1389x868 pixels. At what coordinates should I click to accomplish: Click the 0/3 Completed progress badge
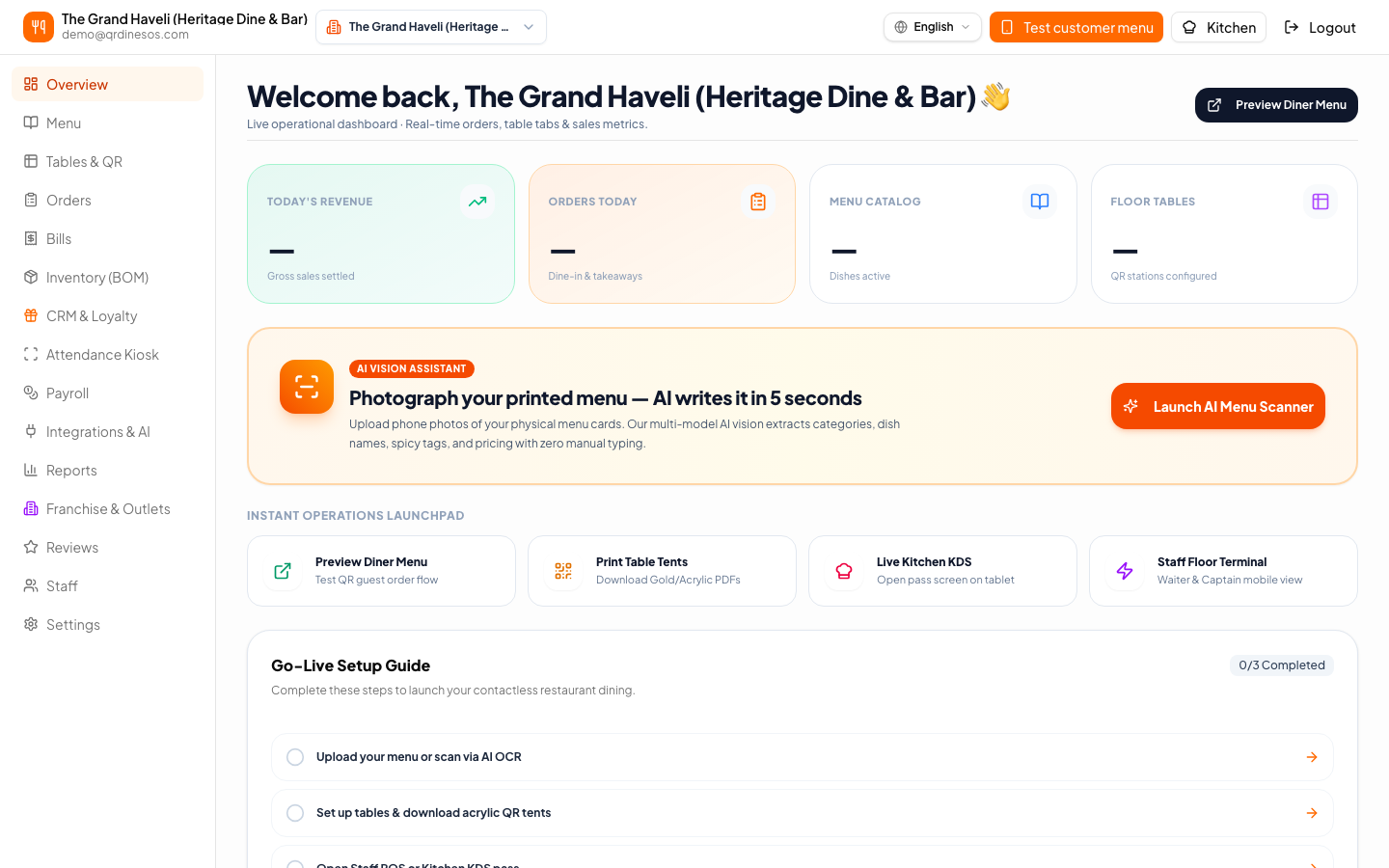pos(1282,665)
